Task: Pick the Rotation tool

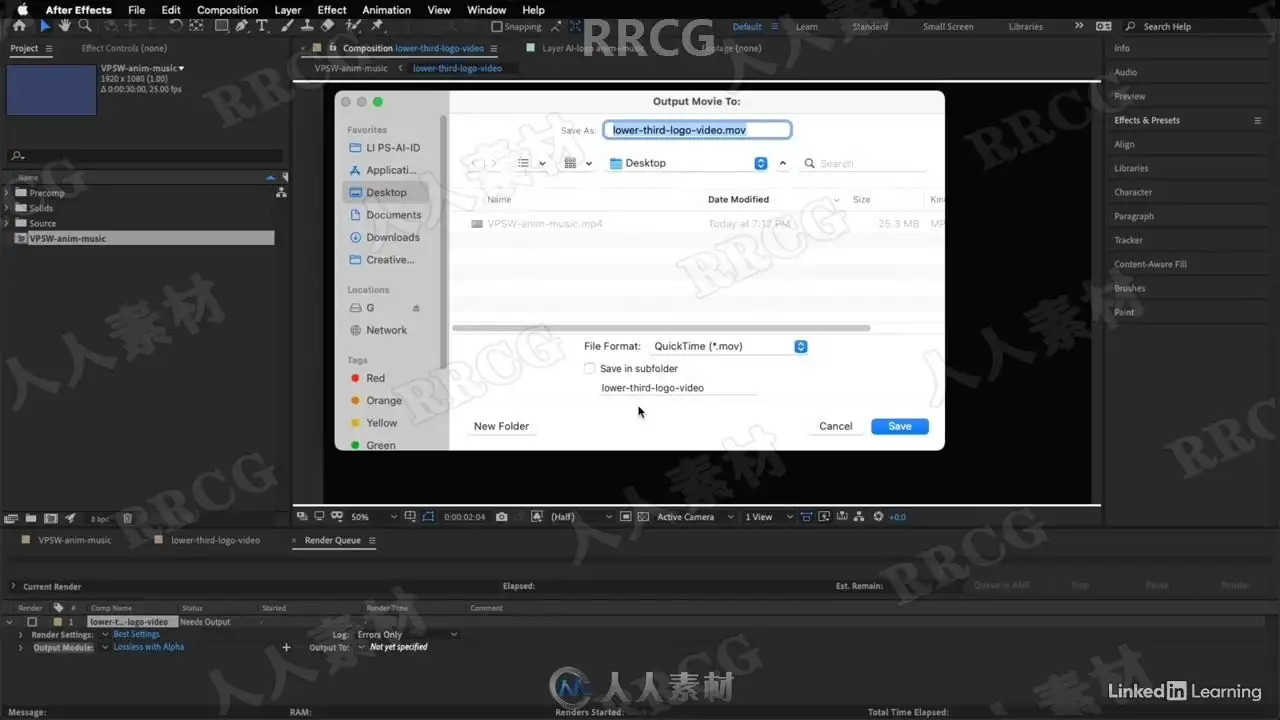Action: [x=176, y=26]
